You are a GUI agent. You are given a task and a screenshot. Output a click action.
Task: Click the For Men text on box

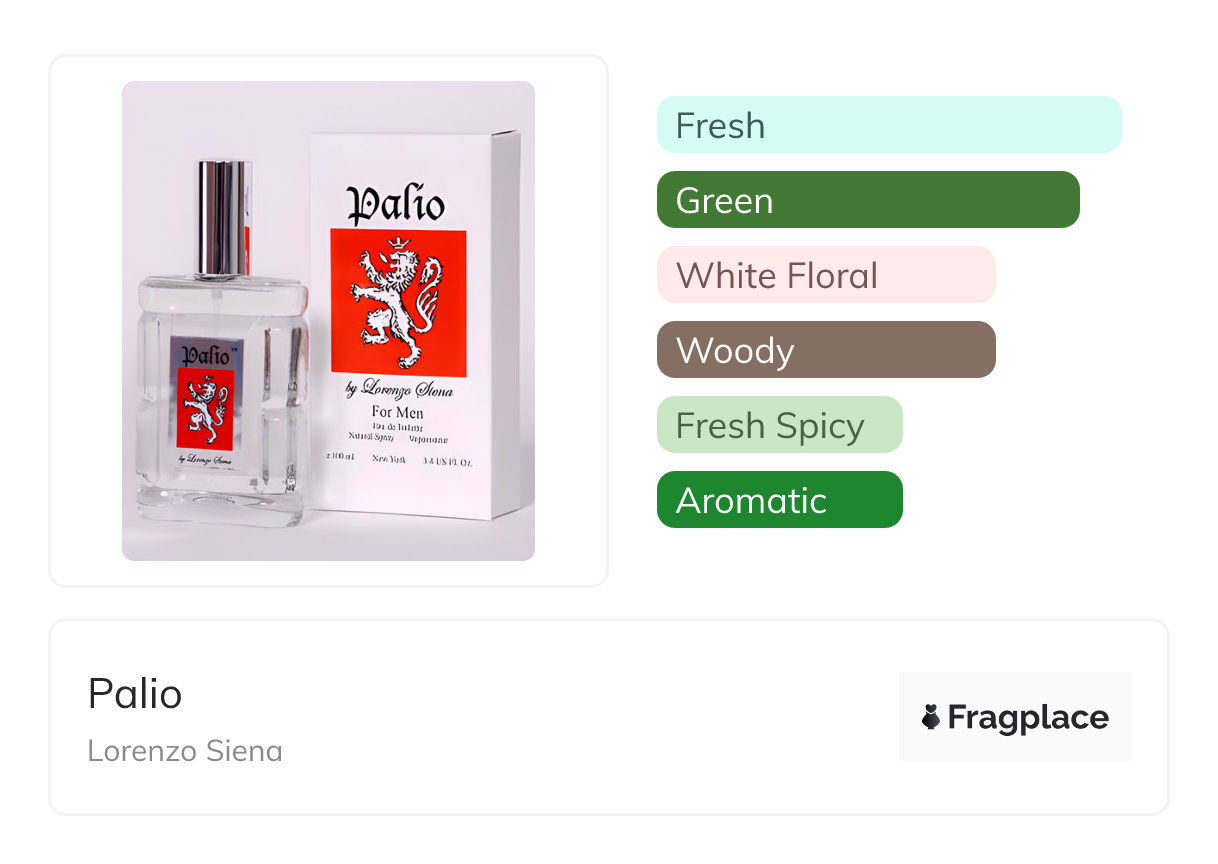(x=397, y=412)
